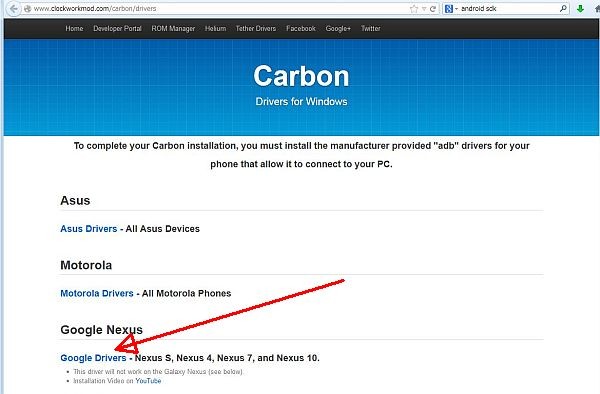Click the 'Drivers for Windows' subtitle
Screen dimensions: 600x394
click(301, 101)
